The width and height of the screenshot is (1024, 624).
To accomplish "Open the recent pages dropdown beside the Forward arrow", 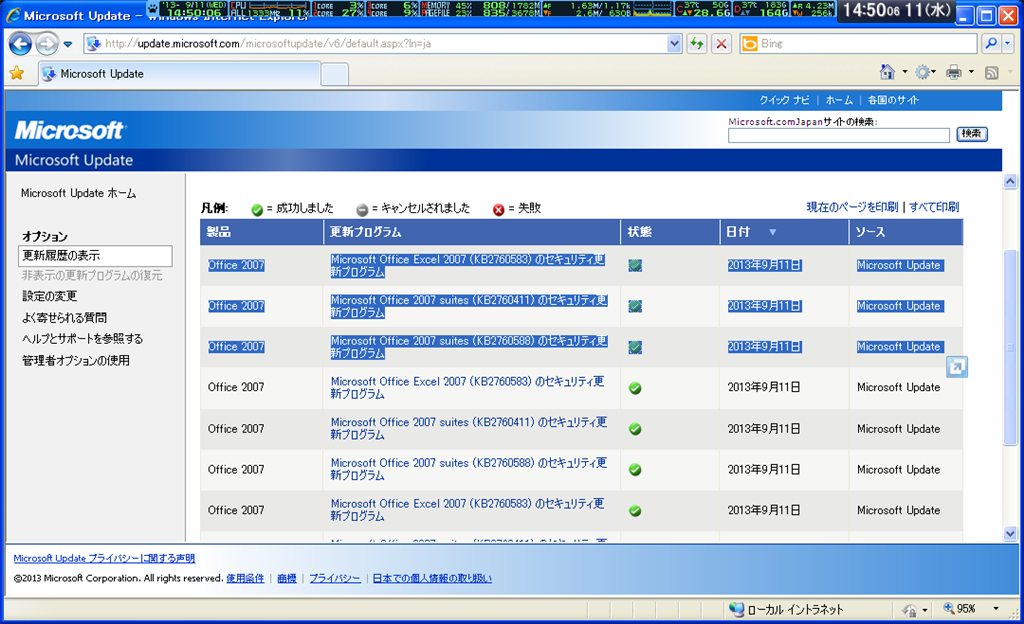I will pos(67,44).
